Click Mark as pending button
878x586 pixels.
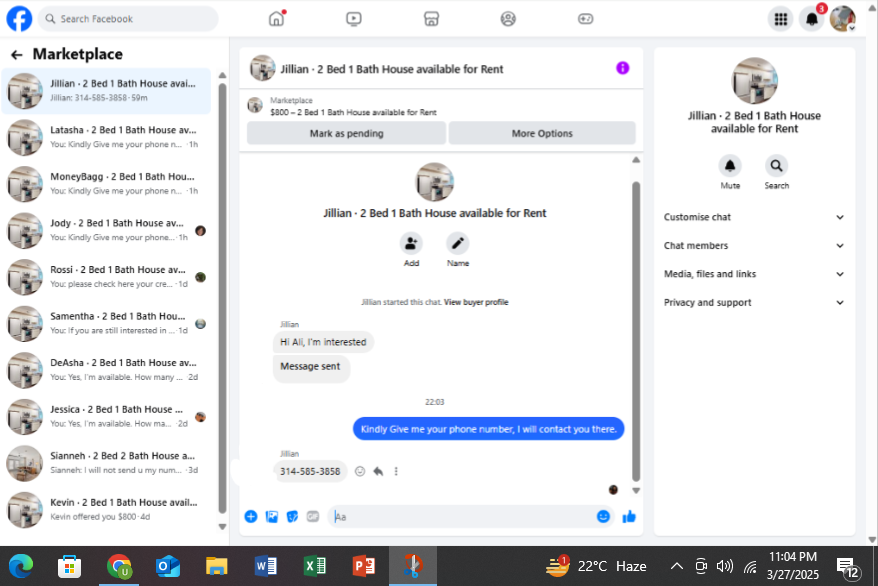(x=346, y=133)
